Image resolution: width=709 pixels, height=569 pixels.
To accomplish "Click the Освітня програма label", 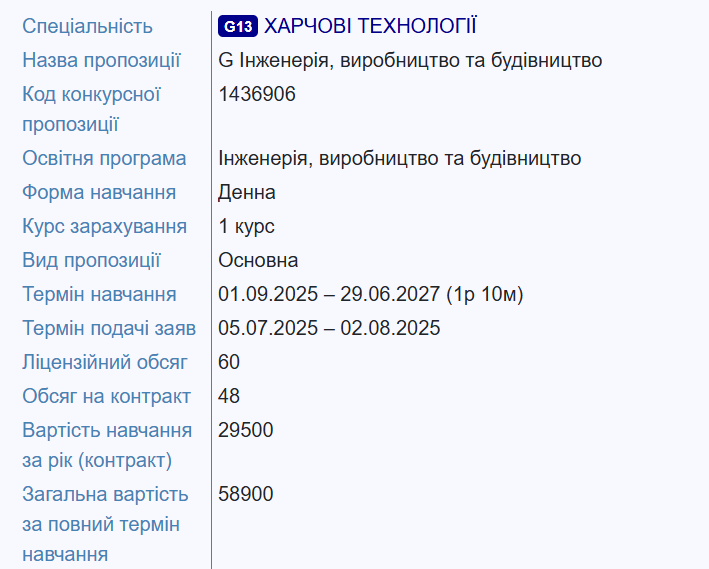I will (104, 158).
